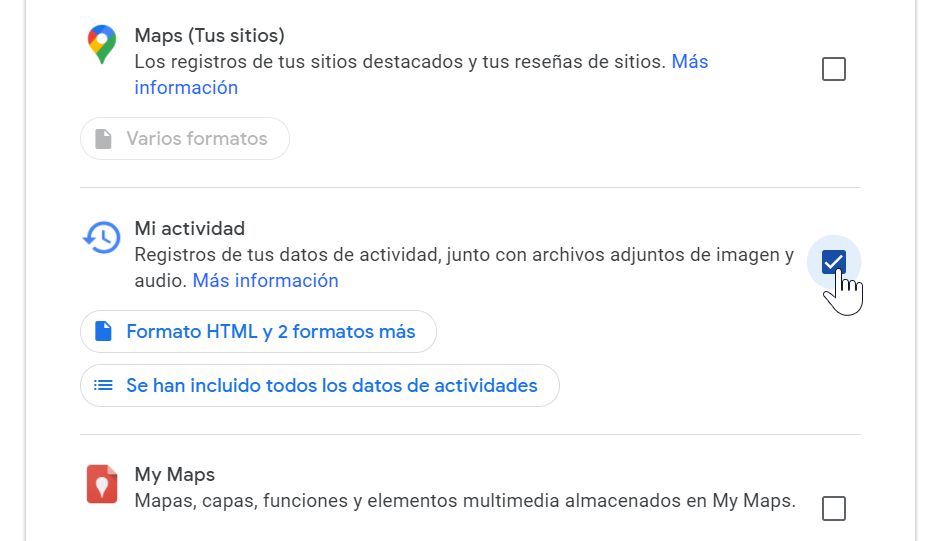Screen dimensions: 935x541
Task: Click the file icon in Varios formatos chip
Action: pyautogui.click(x=103, y=139)
